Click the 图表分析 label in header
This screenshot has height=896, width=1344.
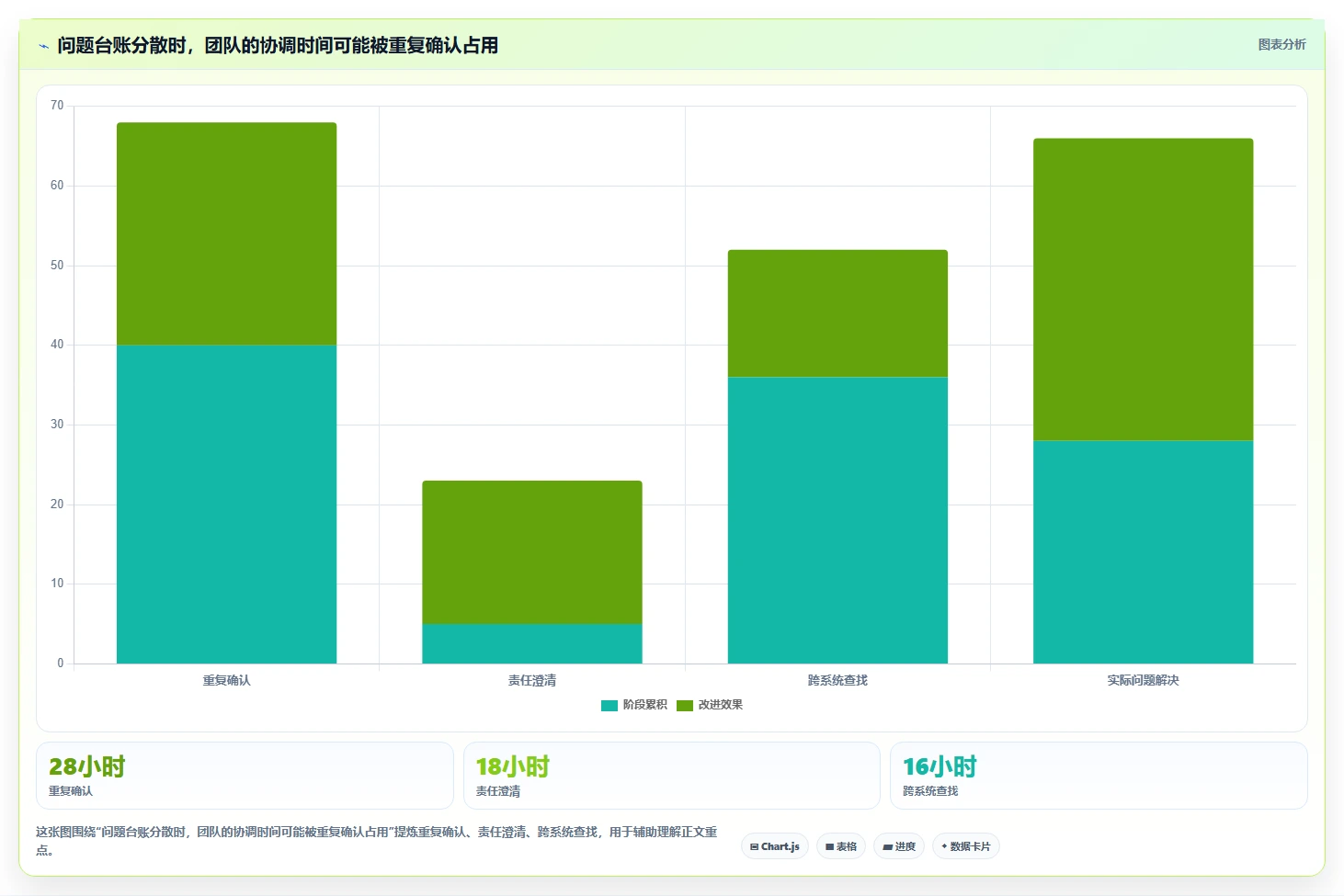pyautogui.click(x=1281, y=44)
